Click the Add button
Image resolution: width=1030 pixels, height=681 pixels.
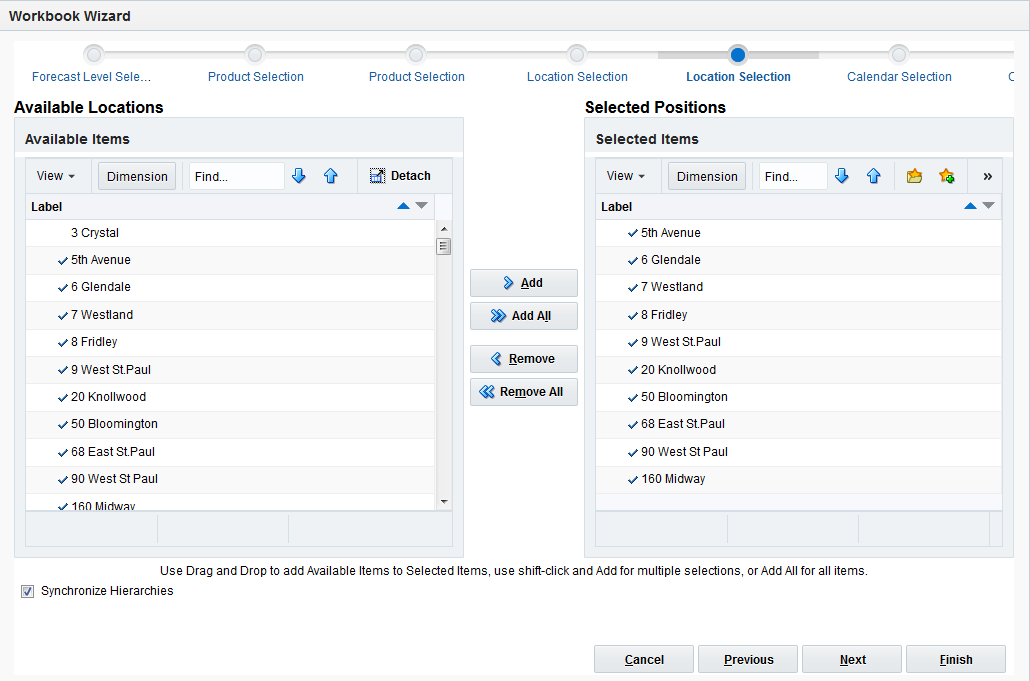click(524, 283)
